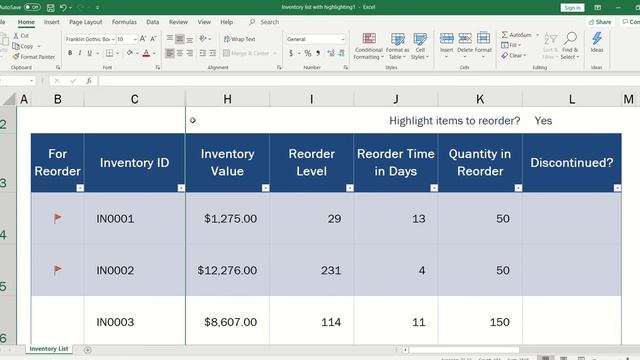Image resolution: width=640 pixels, height=360 pixels.
Task: Click the red Font Color button
Action: pyautogui.click(x=146, y=53)
